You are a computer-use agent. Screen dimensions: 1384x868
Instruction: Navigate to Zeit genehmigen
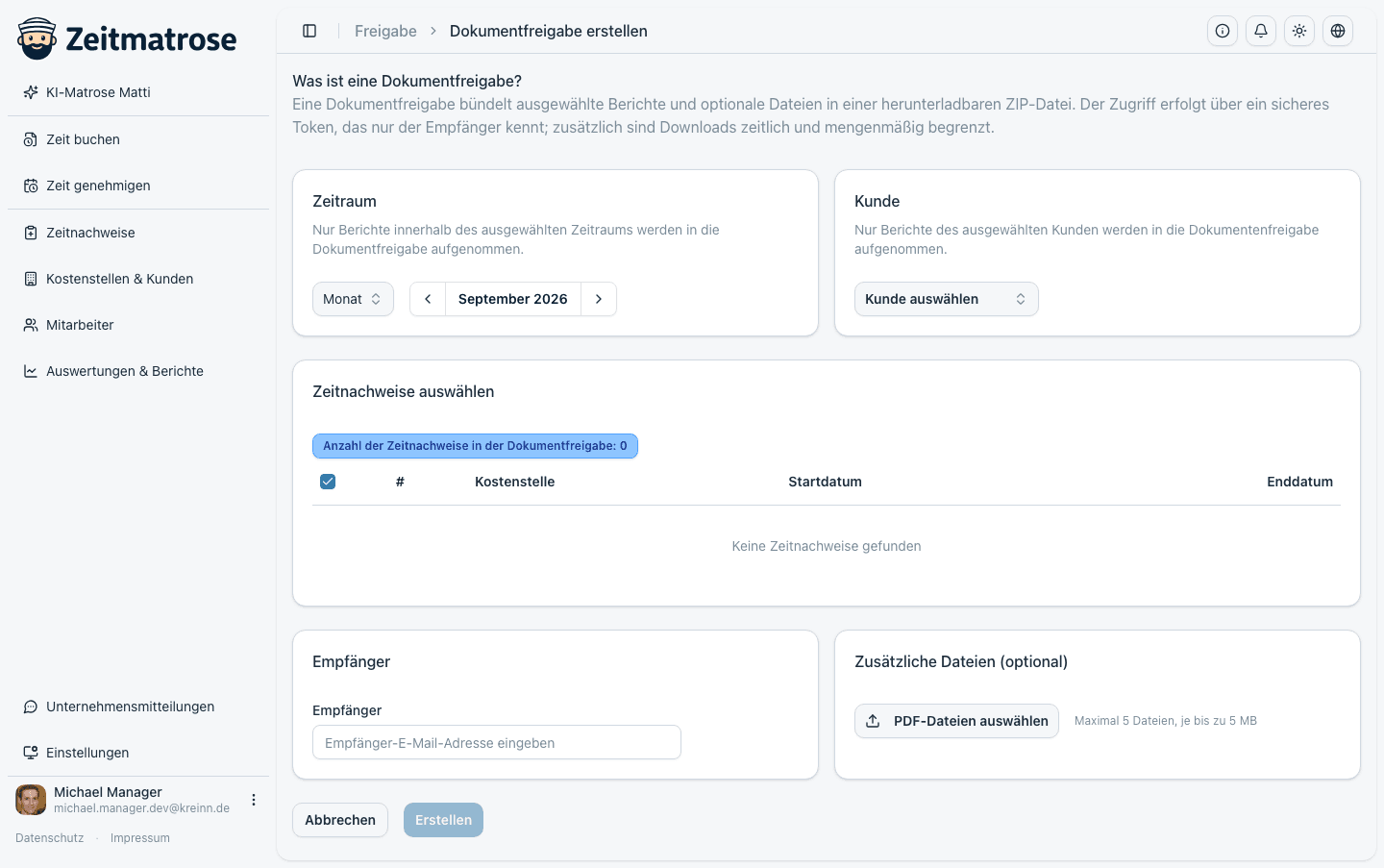tap(138, 186)
